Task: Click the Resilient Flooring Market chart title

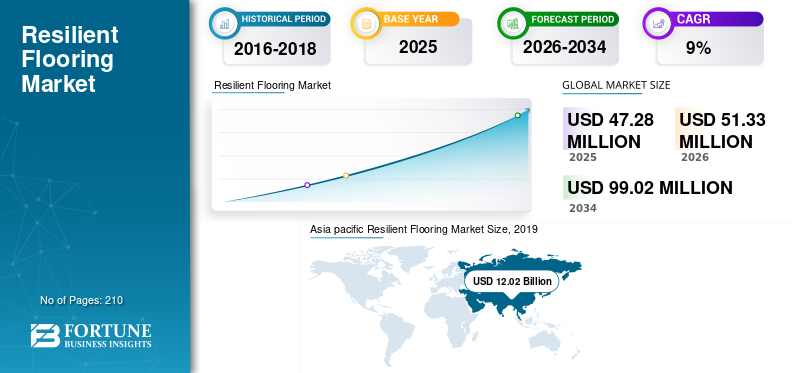Action: click(x=272, y=85)
